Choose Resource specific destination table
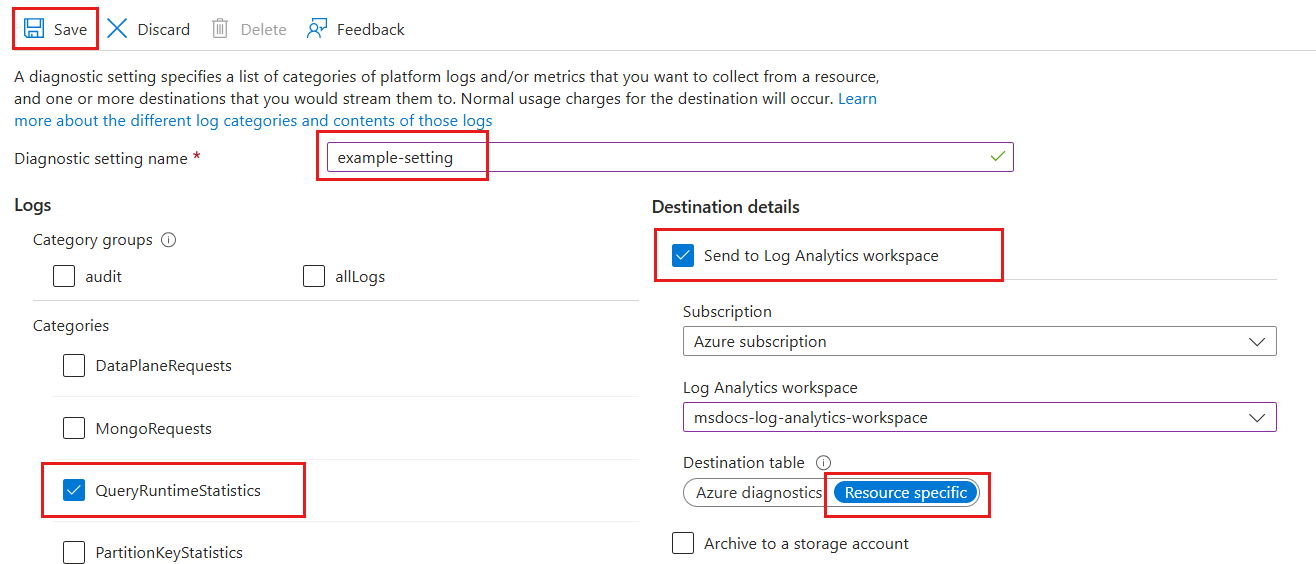Screen dimensions: 1316x564 click(x=906, y=493)
